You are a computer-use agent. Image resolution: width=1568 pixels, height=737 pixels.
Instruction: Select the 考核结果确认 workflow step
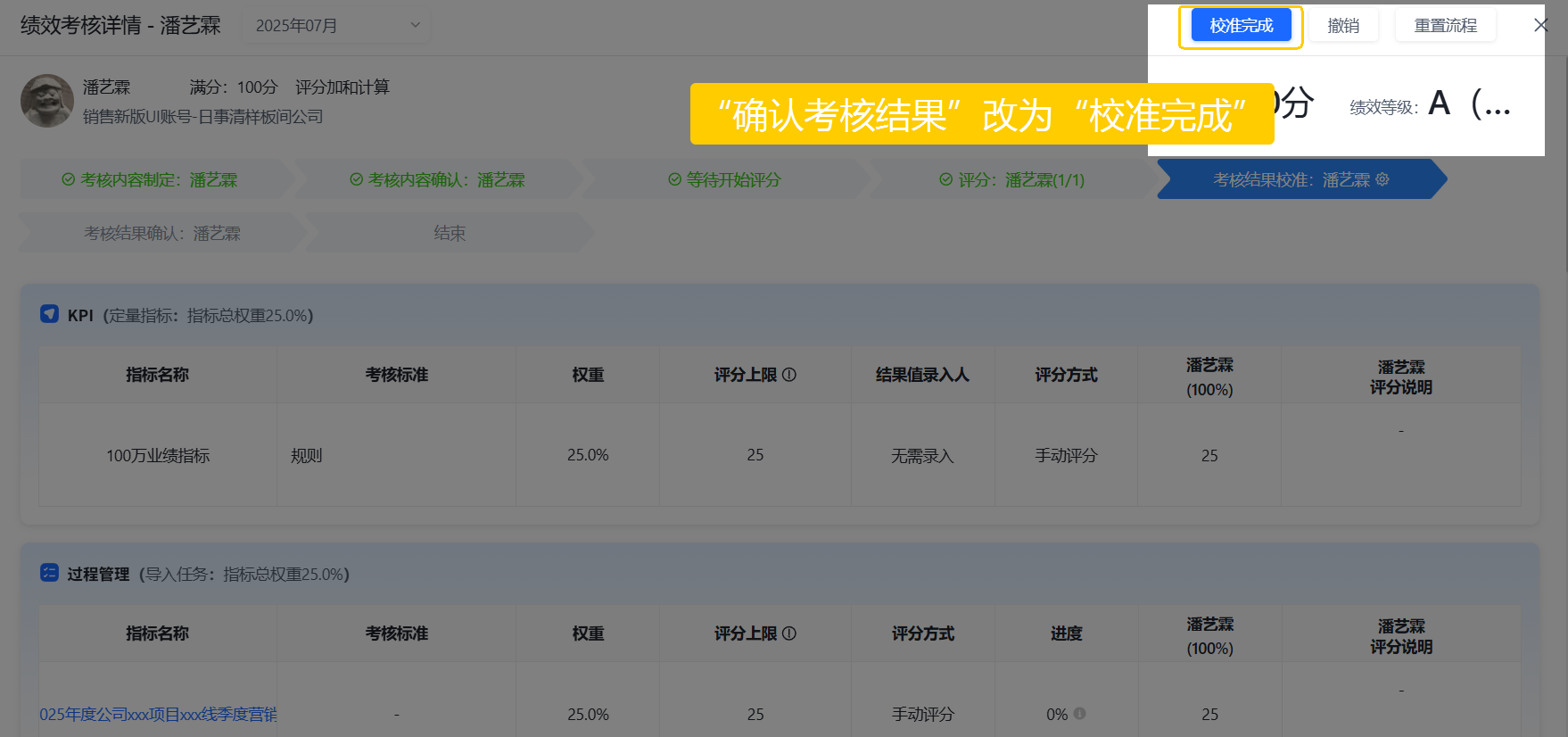pyautogui.click(x=161, y=233)
